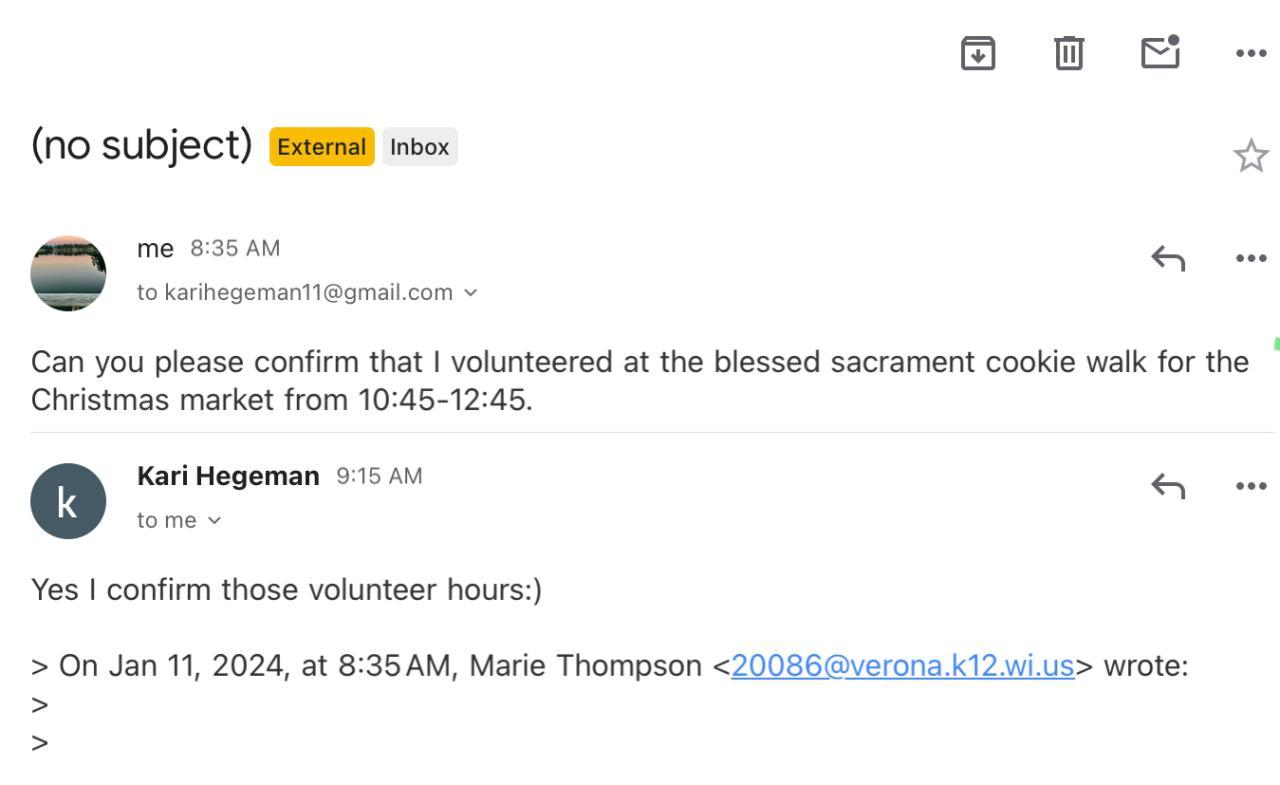Archive this email conversation
Image resolution: width=1280 pixels, height=785 pixels.
click(x=978, y=53)
